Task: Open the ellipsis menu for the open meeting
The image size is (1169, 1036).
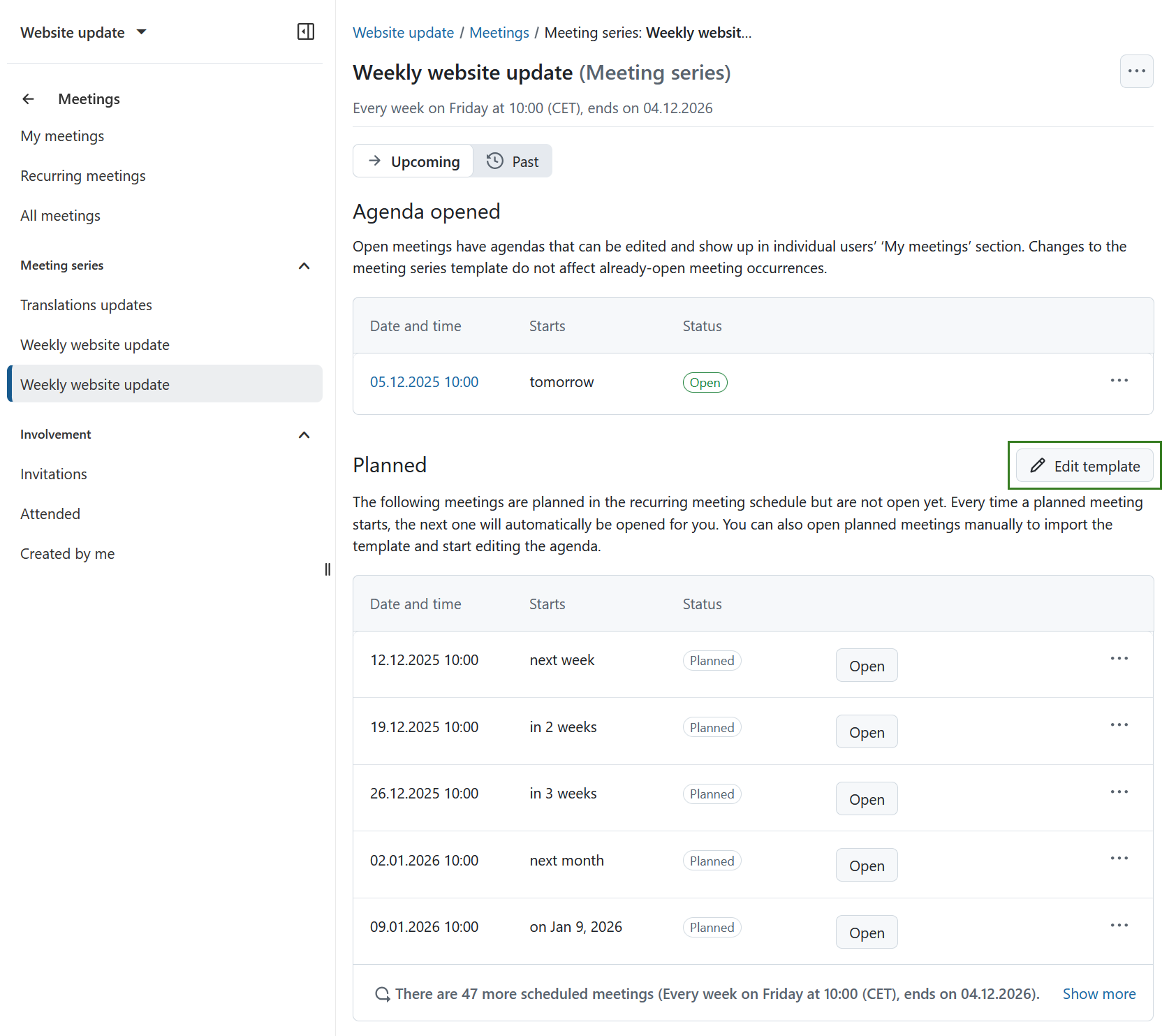Action: point(1119,381)
